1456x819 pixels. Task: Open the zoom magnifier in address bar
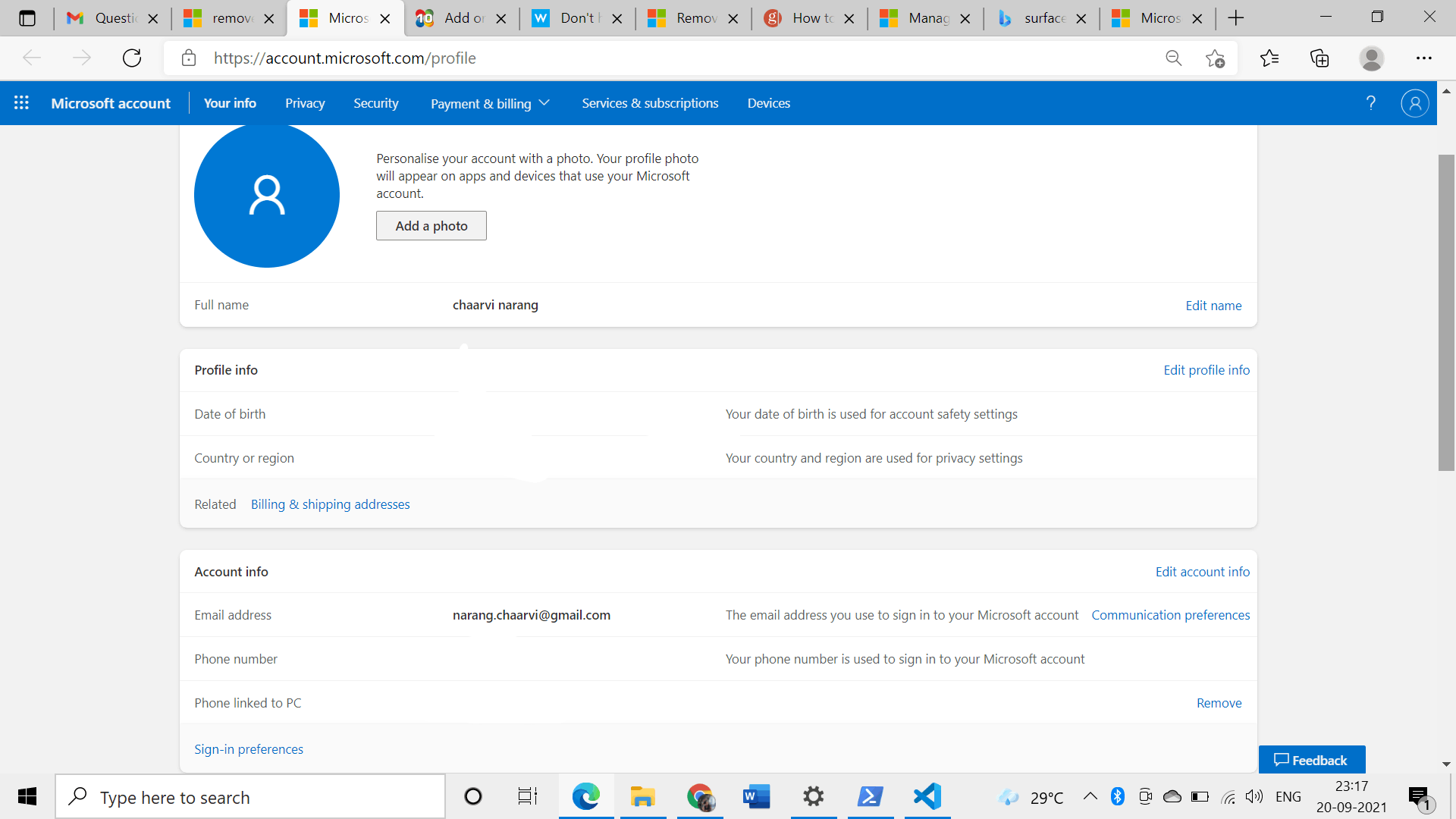tap(1173, 58)
